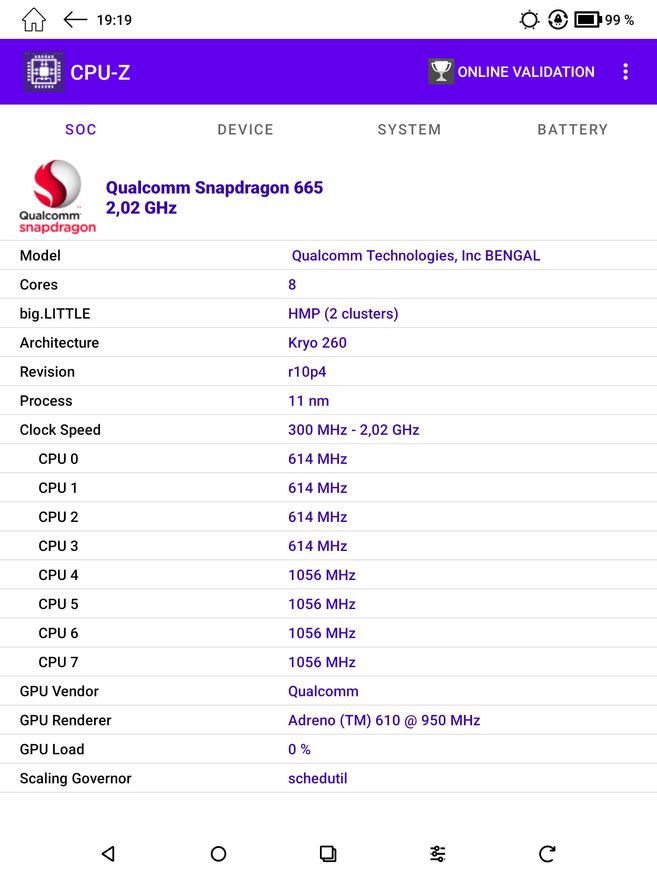The height and width of the screenshot is (877, 657).
Task: Tap the Scaling Governor row
Action: click(328, 778)
